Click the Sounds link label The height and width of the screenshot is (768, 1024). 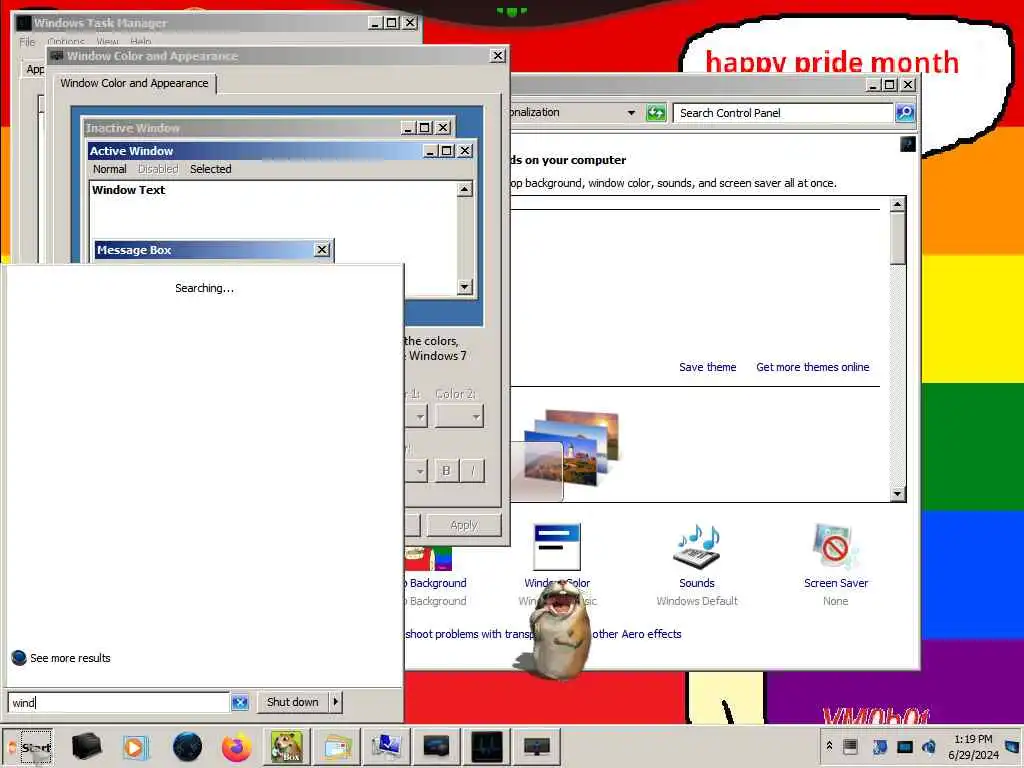696,583
